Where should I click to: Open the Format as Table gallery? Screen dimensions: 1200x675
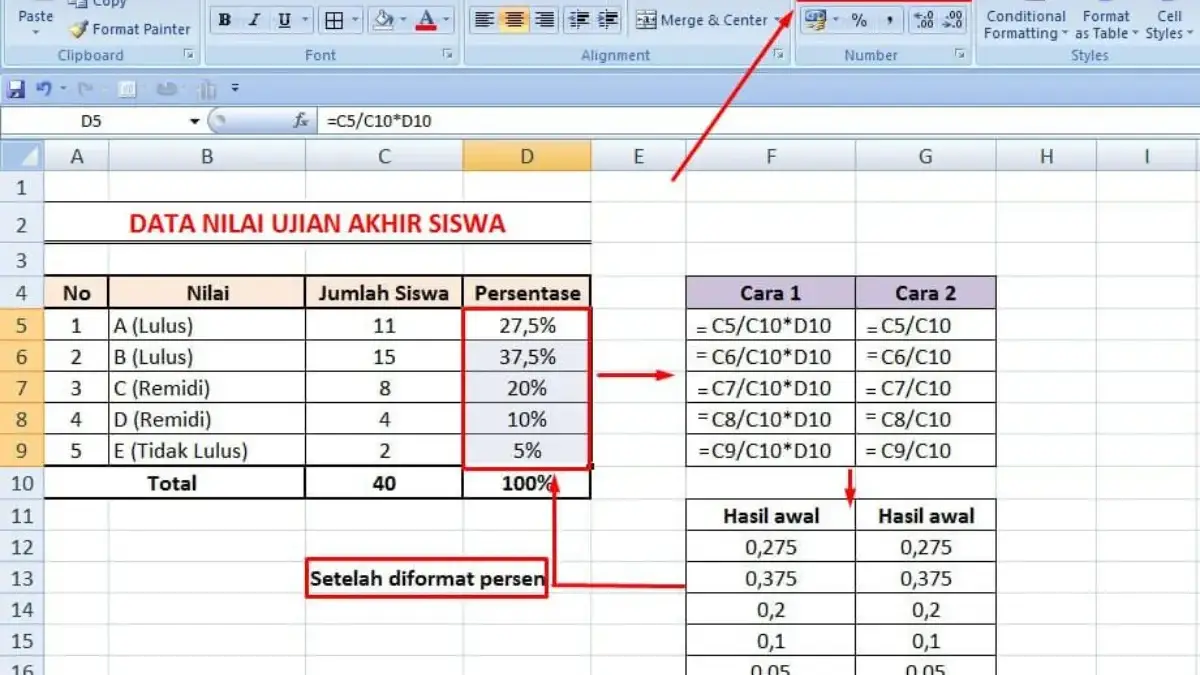pos(1106,25)
